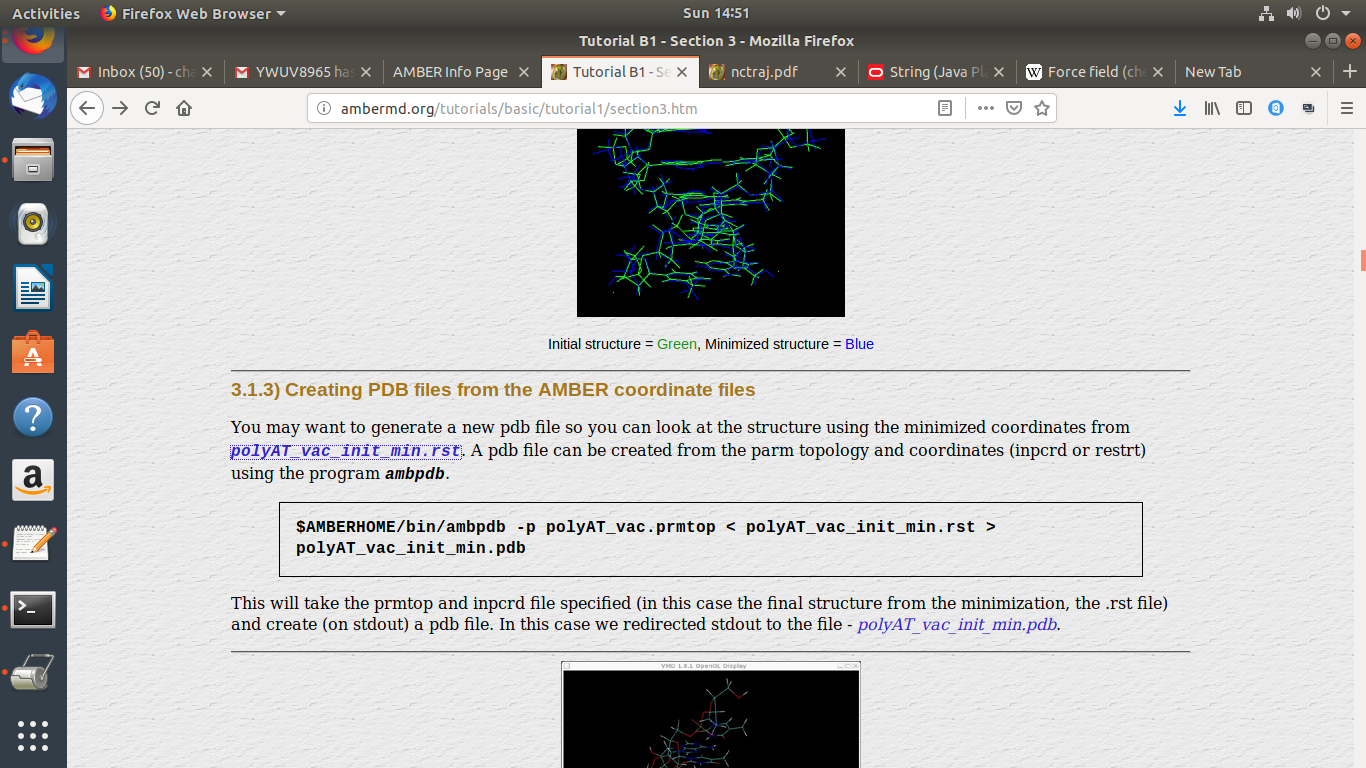Image resolution: width=1366 pixels, height=768 pixels.
Task: Click the back navigation arrow
Action: point(88,108)
